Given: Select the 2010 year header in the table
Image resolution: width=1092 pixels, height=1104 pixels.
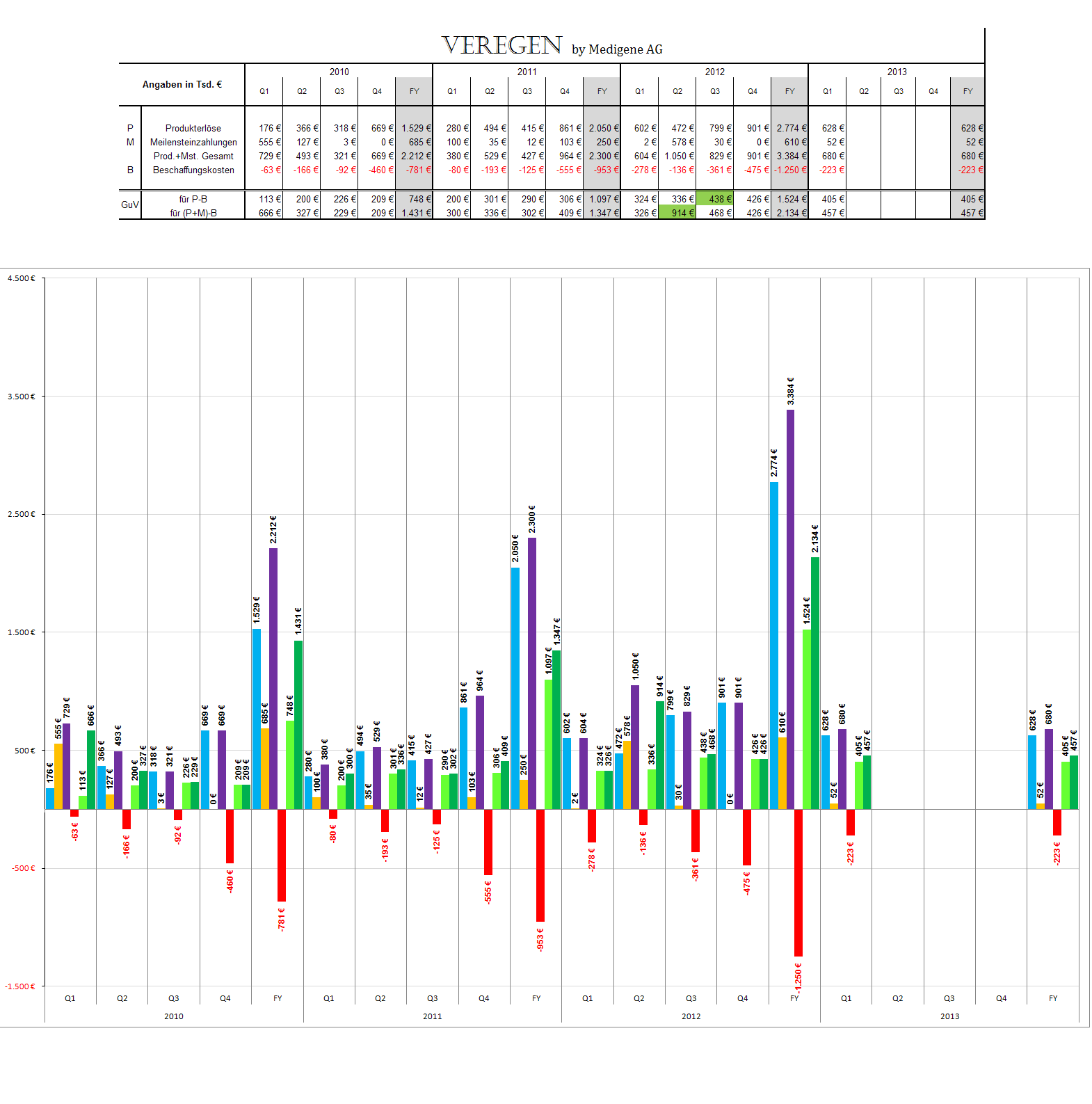Looking at the screenshot, I should (x=339, y=72).
